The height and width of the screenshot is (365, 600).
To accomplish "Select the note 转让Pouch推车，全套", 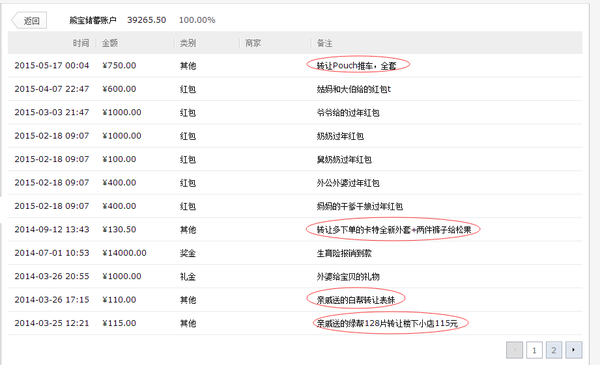I will [356, 66].
